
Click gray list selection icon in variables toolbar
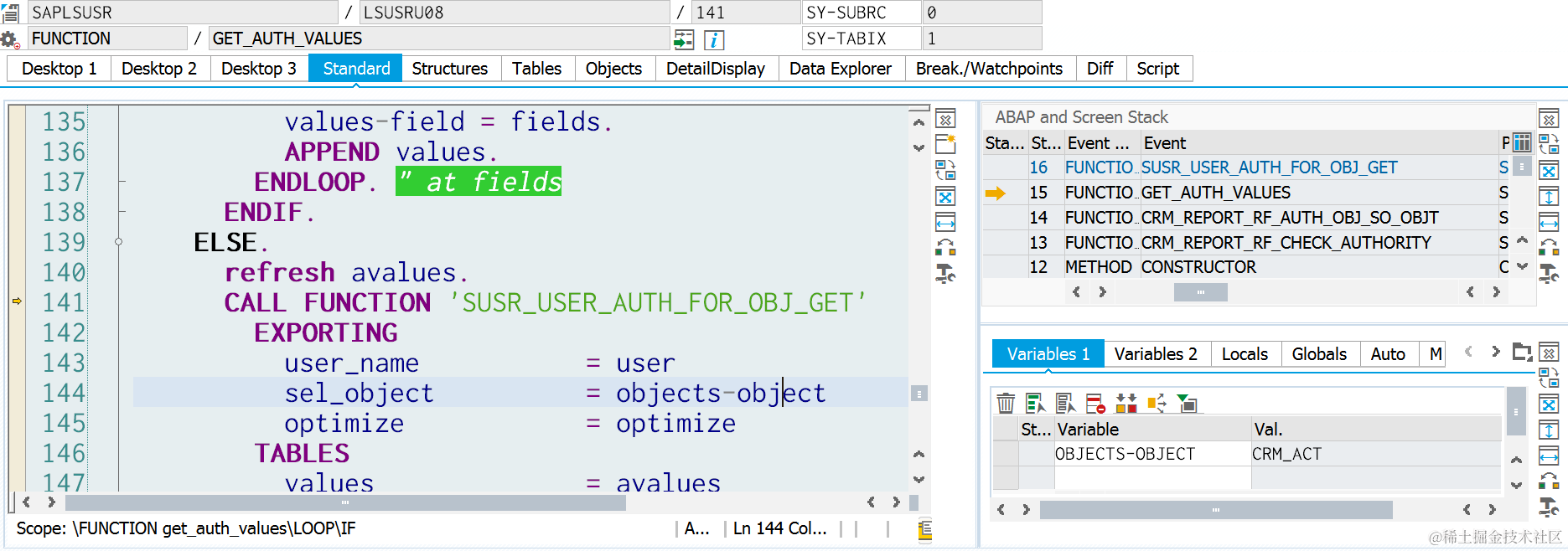[x=1065, y=404]
